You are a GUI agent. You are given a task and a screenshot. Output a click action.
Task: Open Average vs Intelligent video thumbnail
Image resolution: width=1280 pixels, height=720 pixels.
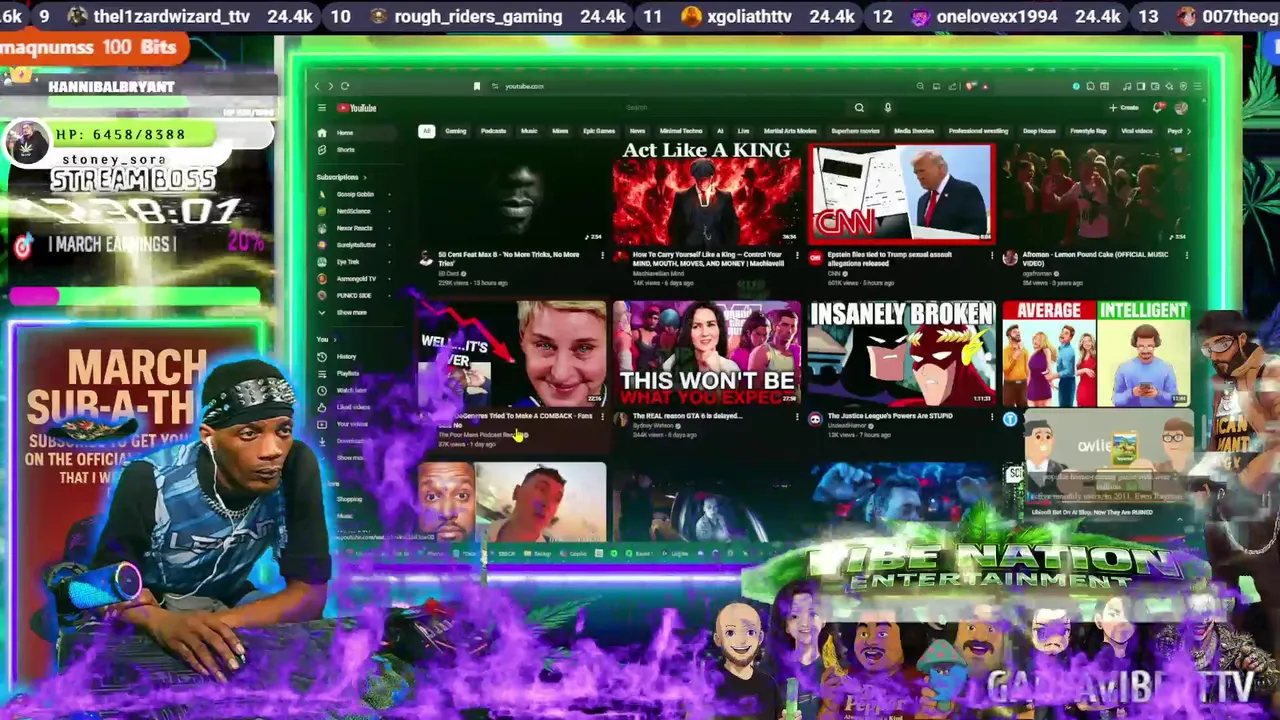point(1098,354)
